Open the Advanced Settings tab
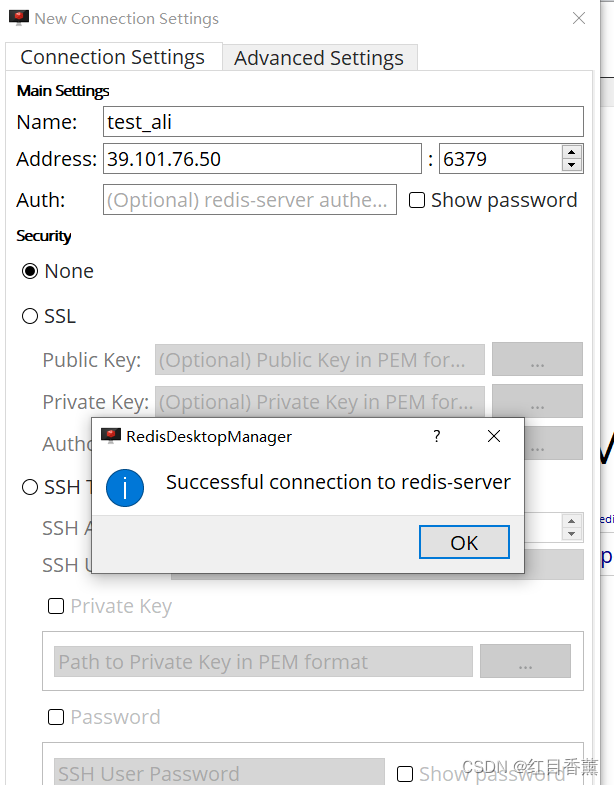Image resolution: width=614 pixels, height=785 pixels. [x=319, y=58]
